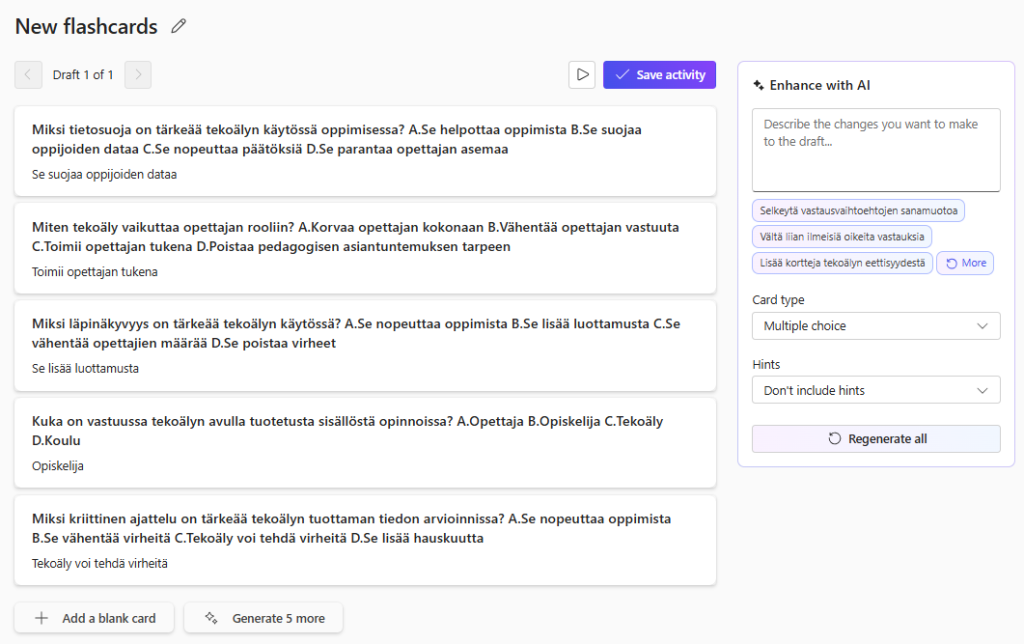The width and height of the screenshot is (1024, 644).
Task: Type in the AI changes description box
Action: coord(875,149)
